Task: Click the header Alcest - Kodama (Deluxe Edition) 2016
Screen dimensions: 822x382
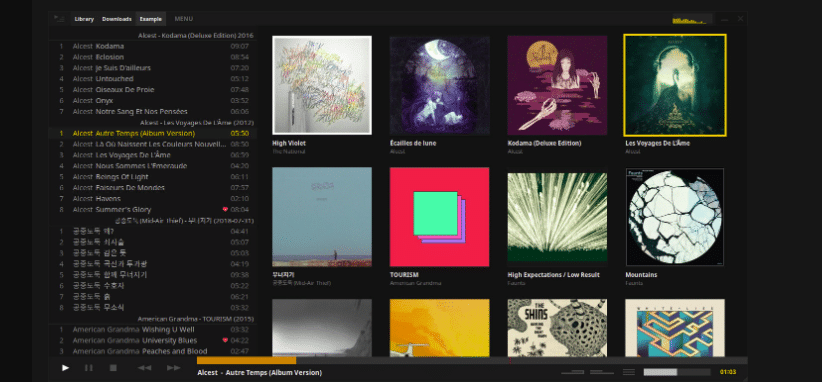Action: click(196, 36)
